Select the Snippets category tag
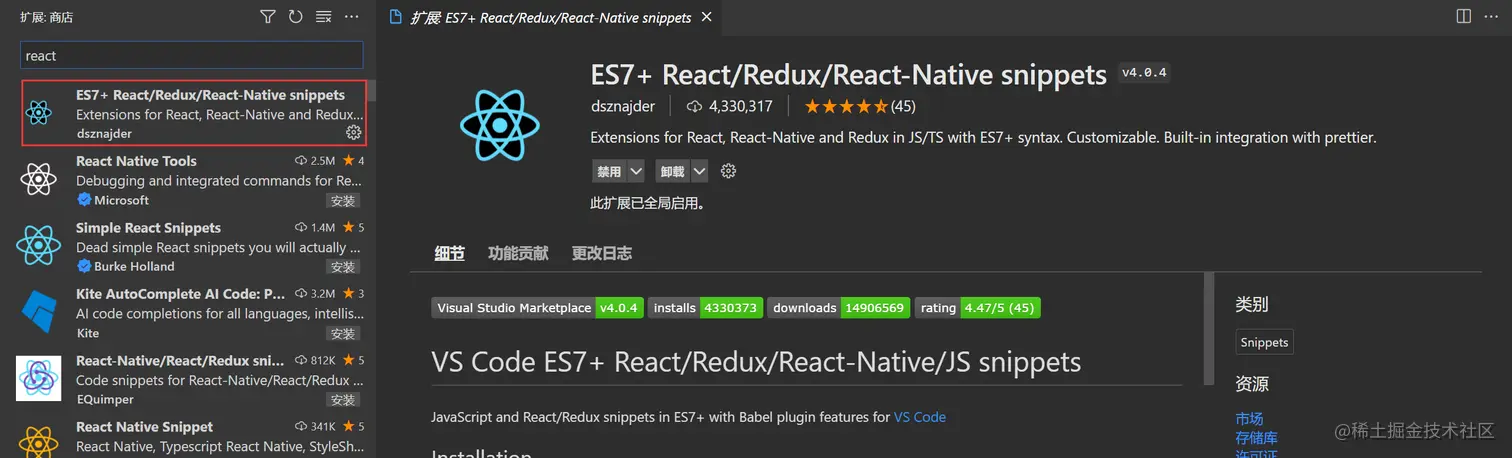 [x=1264, y=342]
